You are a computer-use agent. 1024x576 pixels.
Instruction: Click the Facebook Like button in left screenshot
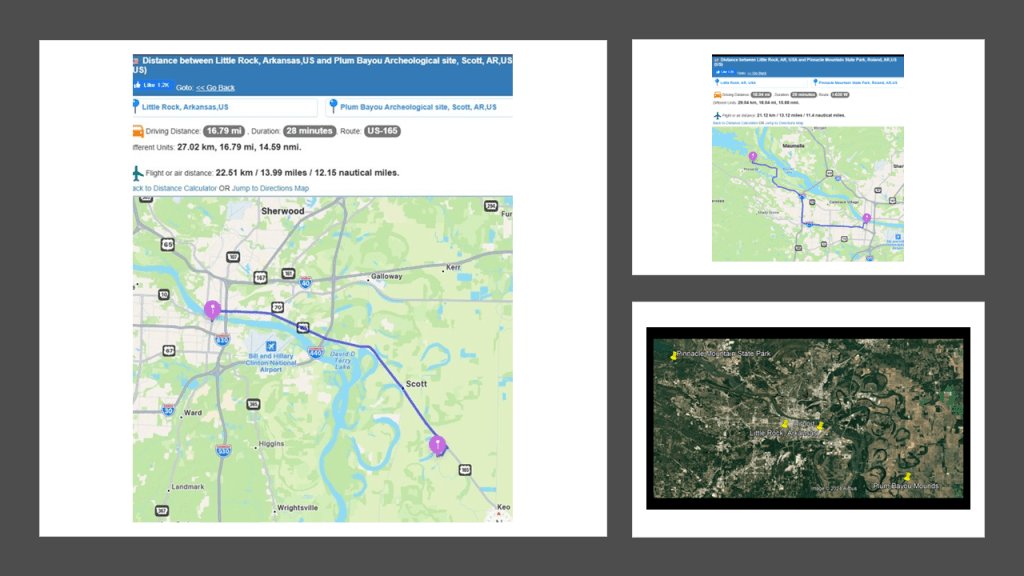click(152, 86)
